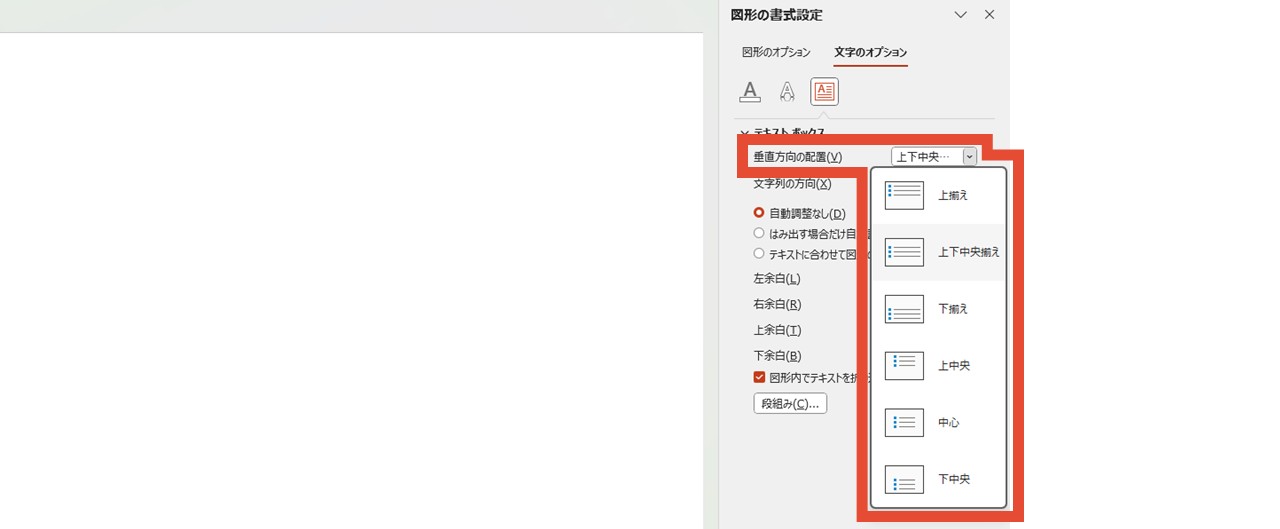This screenshot has height=529, width=1280.
Task: Click the 図形の書式設定 pane title
Action: 777,15
